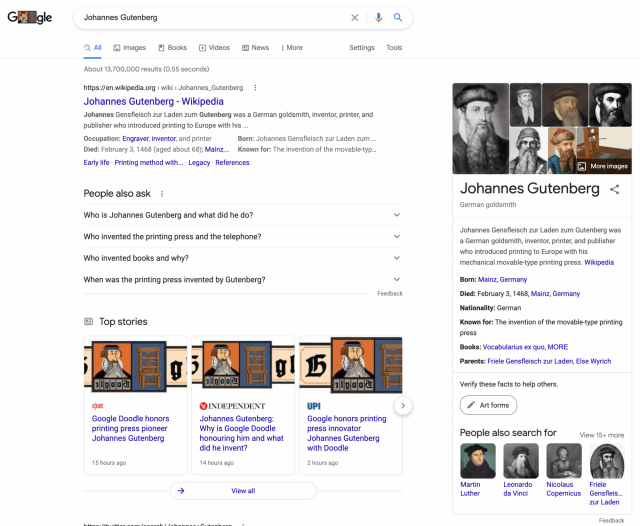Open the UPI printing press innovator story

point(347,433)
